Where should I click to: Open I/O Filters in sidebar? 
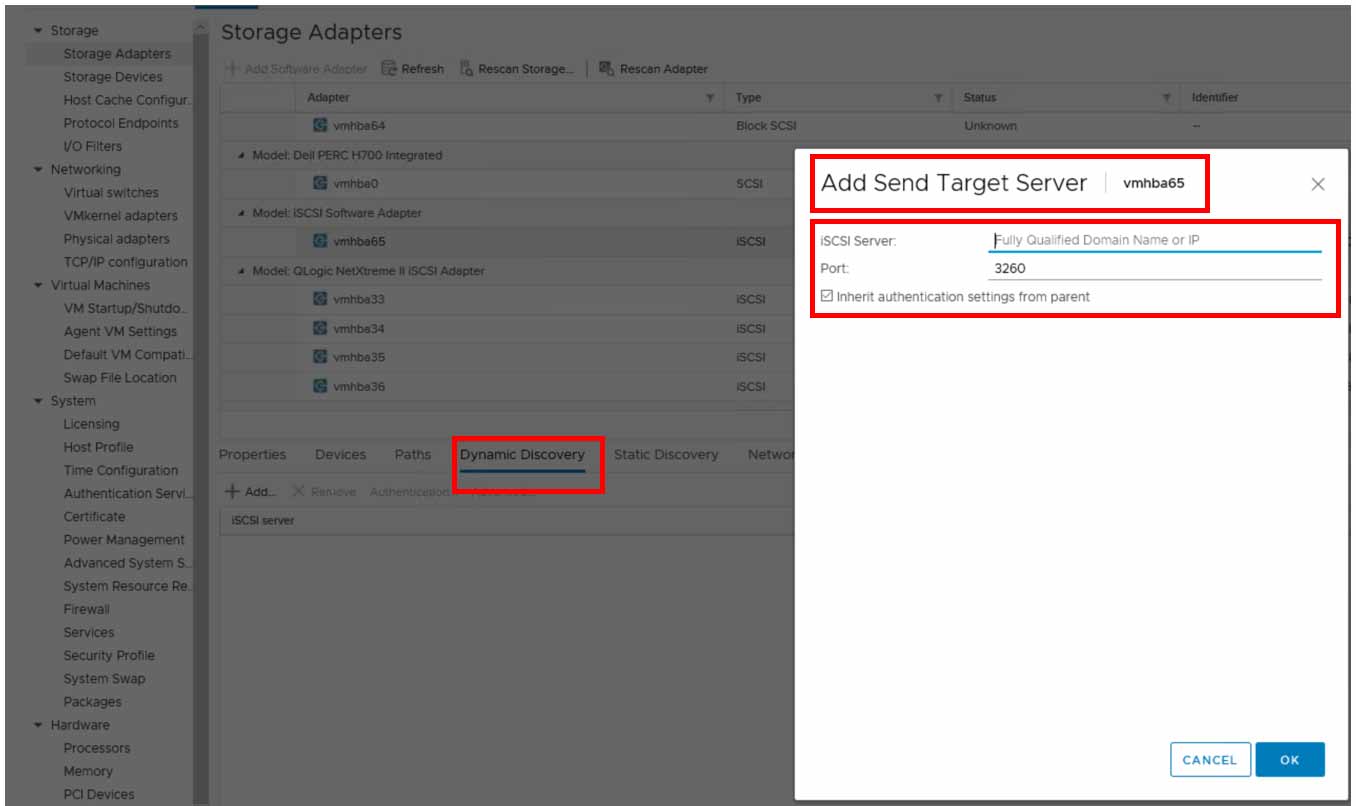[x=93, y=146]
